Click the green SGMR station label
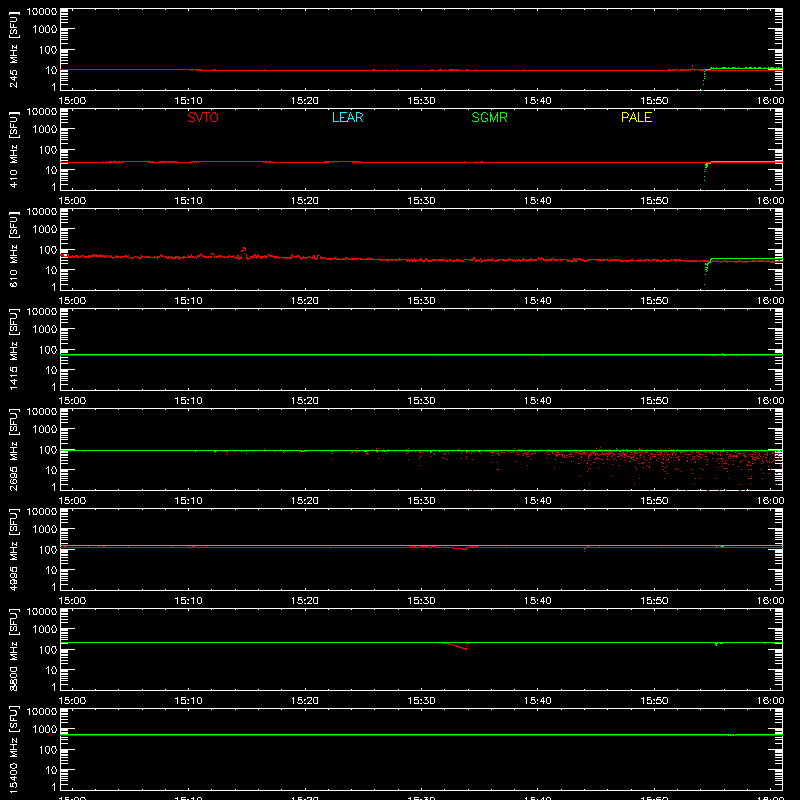 [x=489, y=117]
